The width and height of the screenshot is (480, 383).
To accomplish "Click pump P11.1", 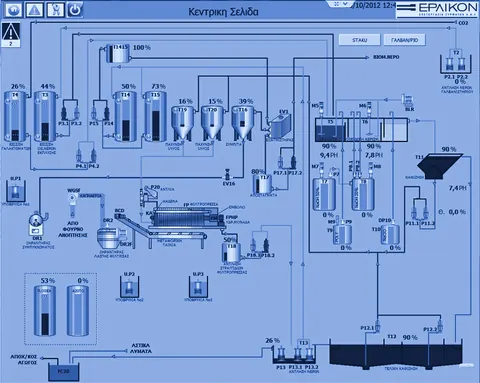I will [414, 212].
